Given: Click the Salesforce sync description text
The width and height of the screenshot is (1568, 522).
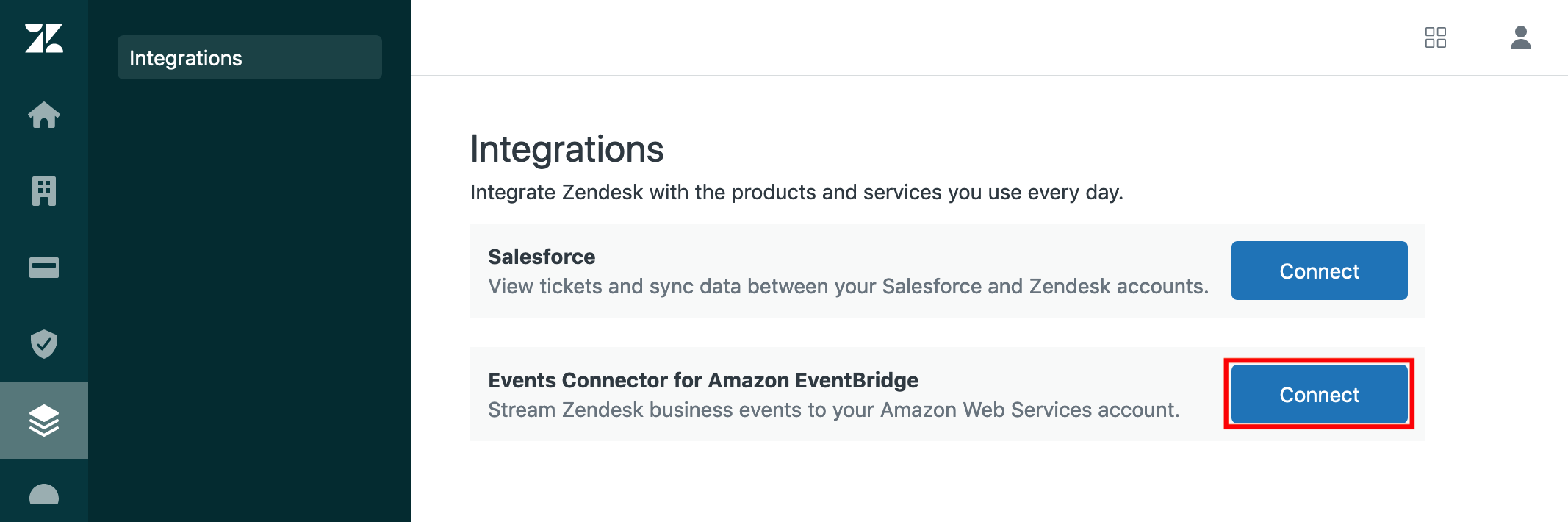Looking at the screenshot, I should (849, 286).
